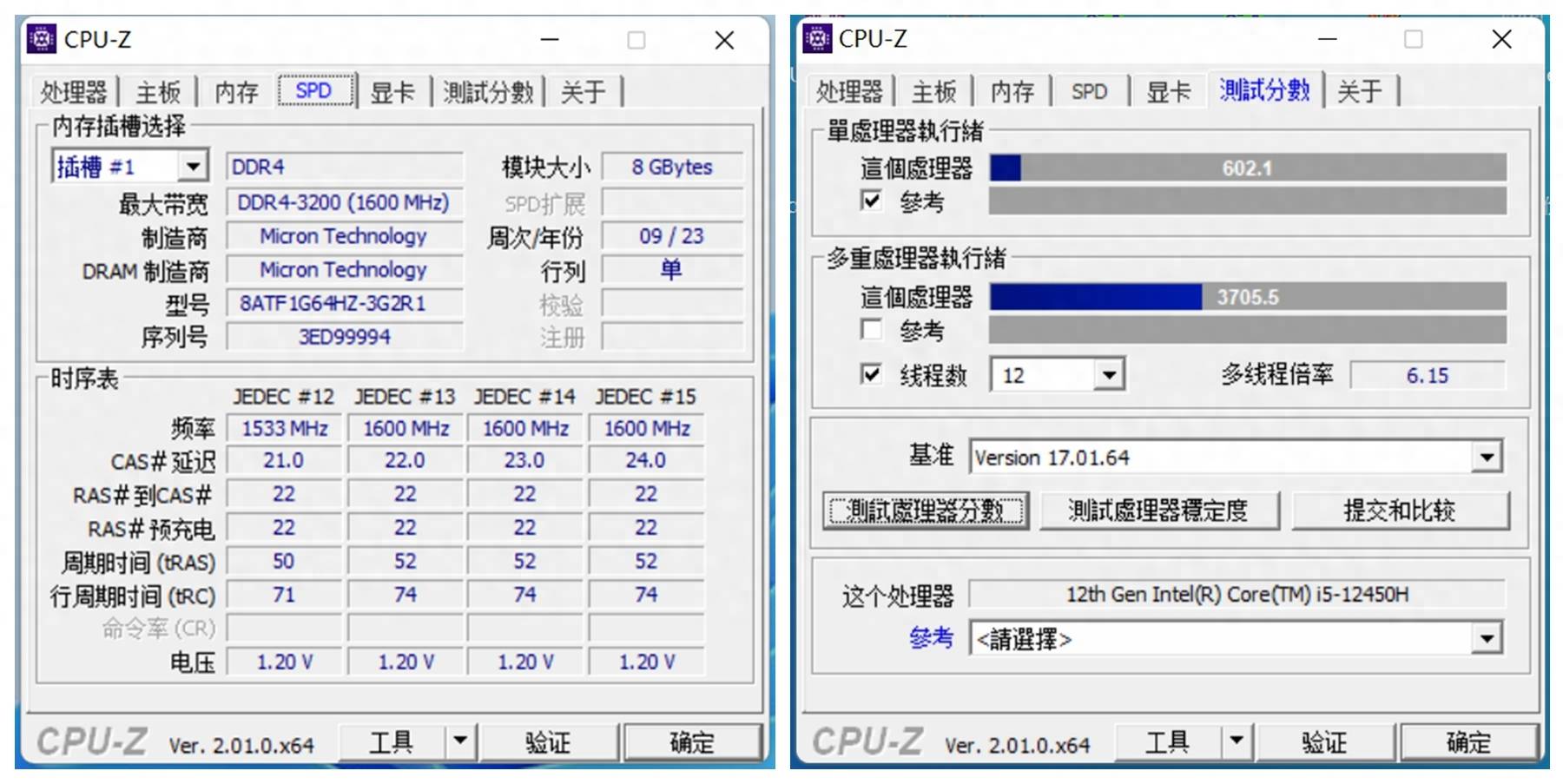Click JEDEC #12 frequency 1533 MHz

pyautogui.click(x=284, y=428)
